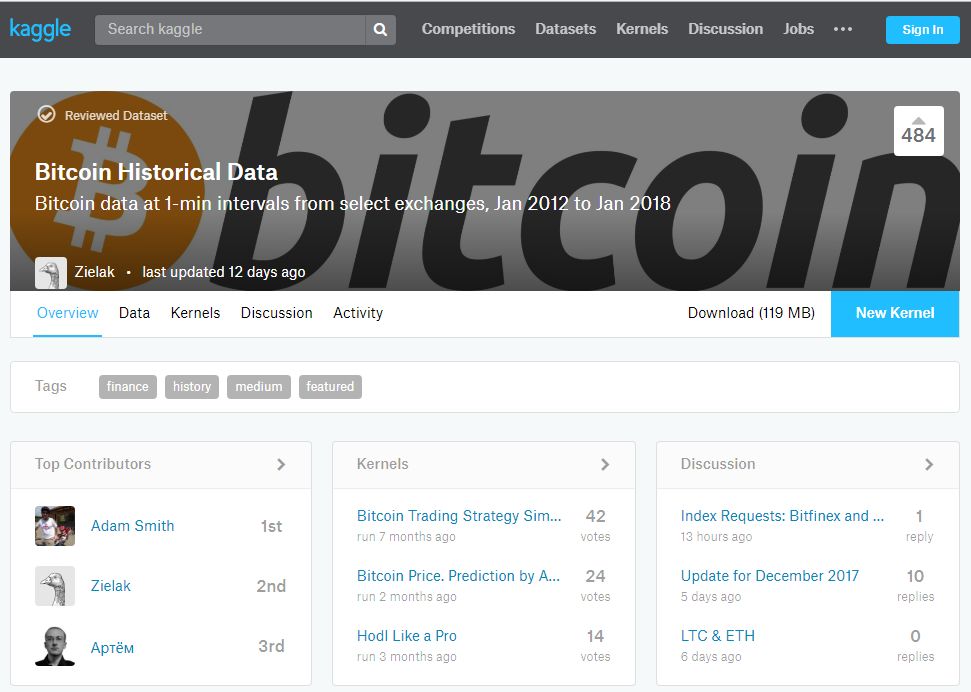Switch to the Activity tab
Image resolution: width=971 pixels, height=692 pixels.
(358, 313)
